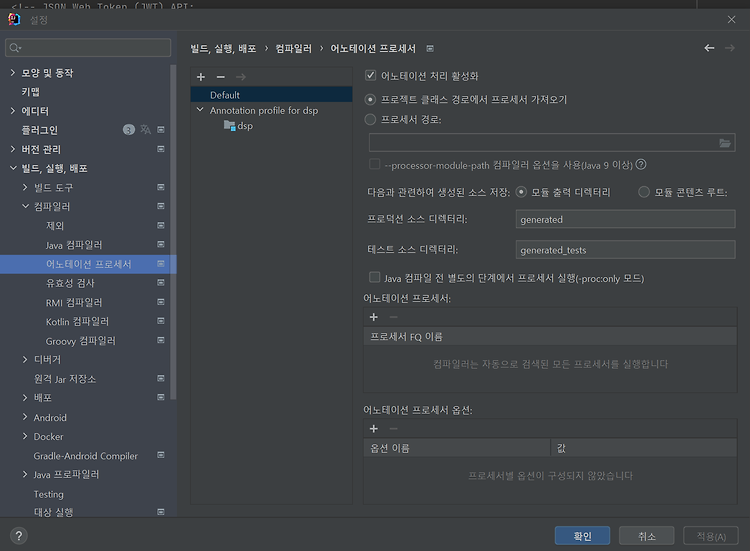Viewport: 750px width, 551px height.
Task: Remove annotation processor with minus icon
Action: [393, 317]
